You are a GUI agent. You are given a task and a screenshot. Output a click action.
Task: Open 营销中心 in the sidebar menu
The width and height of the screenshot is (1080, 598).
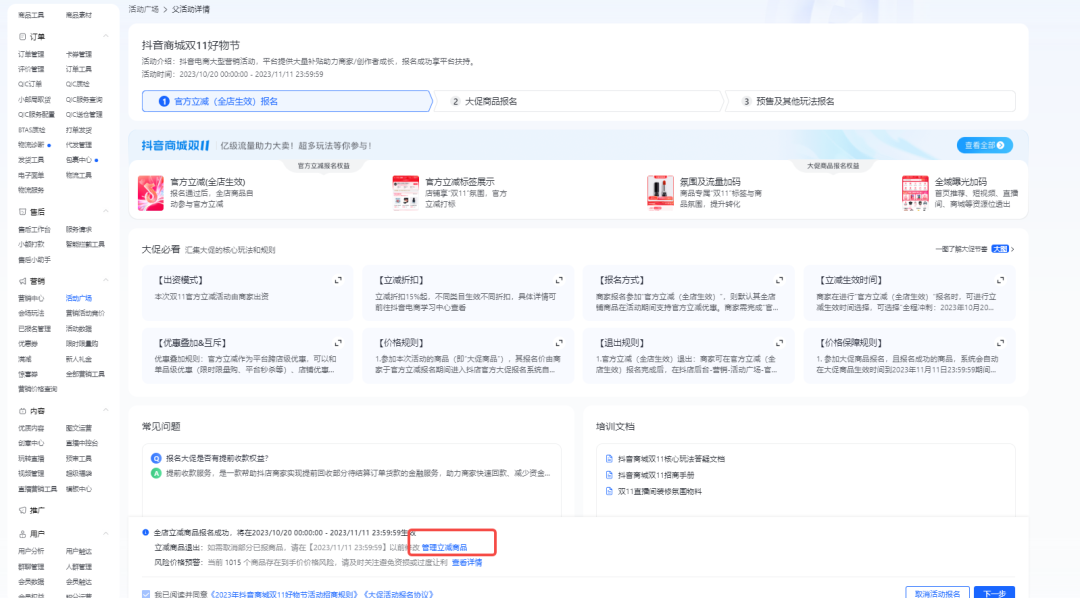(31, 298)
